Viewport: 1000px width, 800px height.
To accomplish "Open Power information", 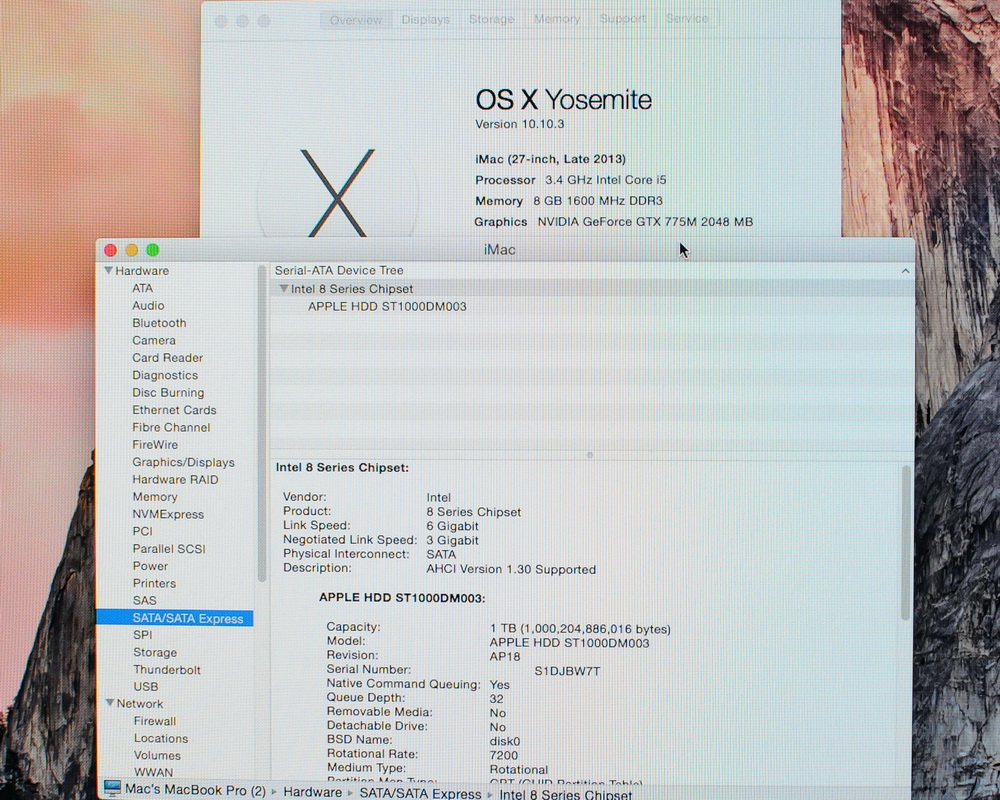I will tap(150, 566).
